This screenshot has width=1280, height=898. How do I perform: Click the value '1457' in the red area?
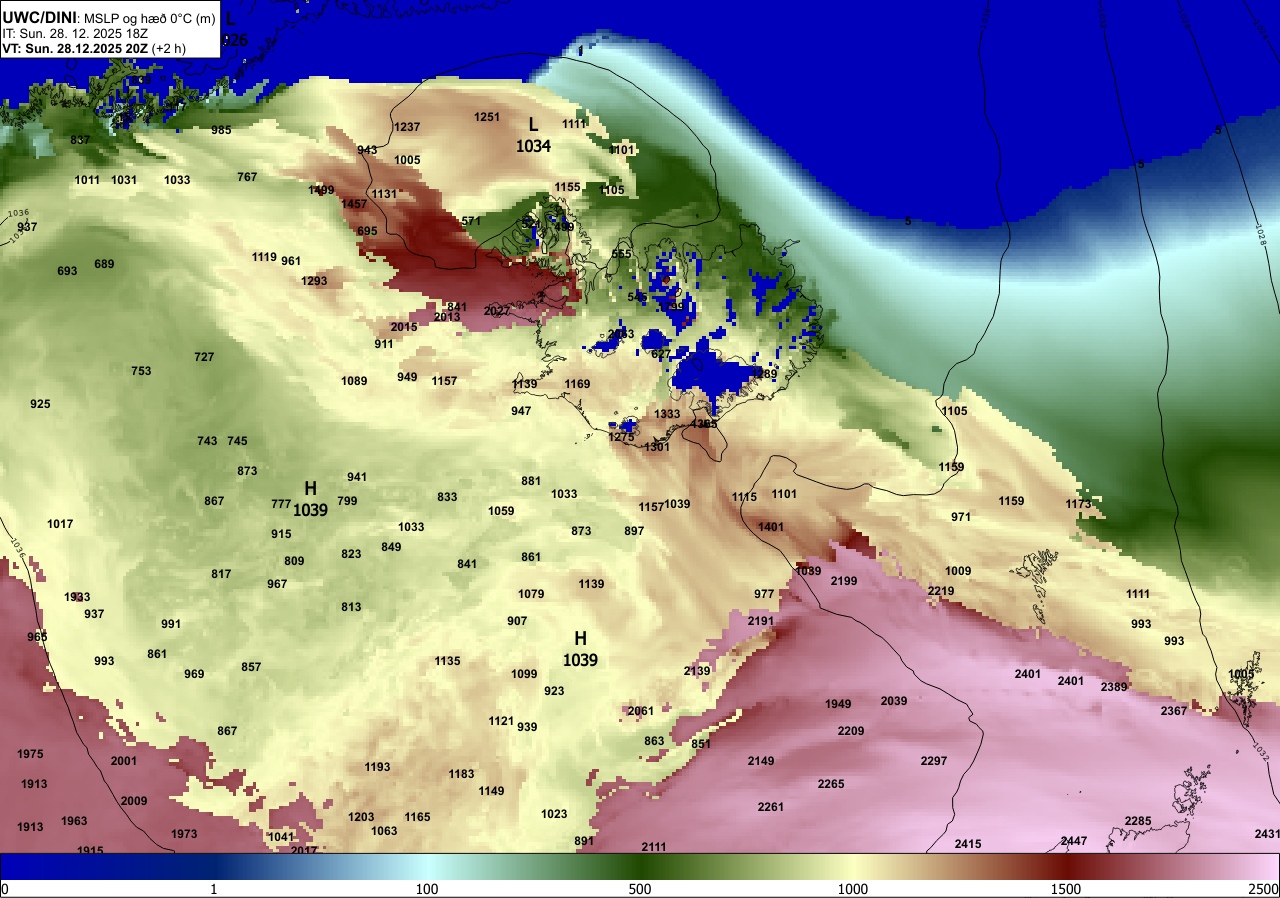[x=354, y=204]
